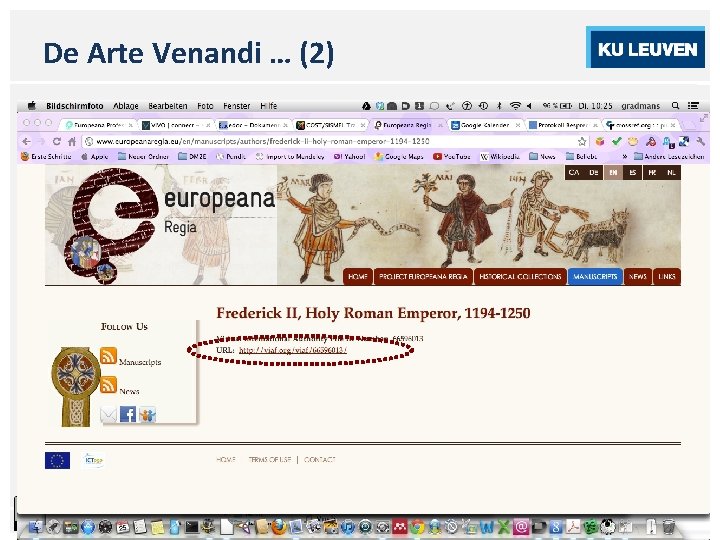Follow the viaf.org URL link

click(x=292, y=350)
